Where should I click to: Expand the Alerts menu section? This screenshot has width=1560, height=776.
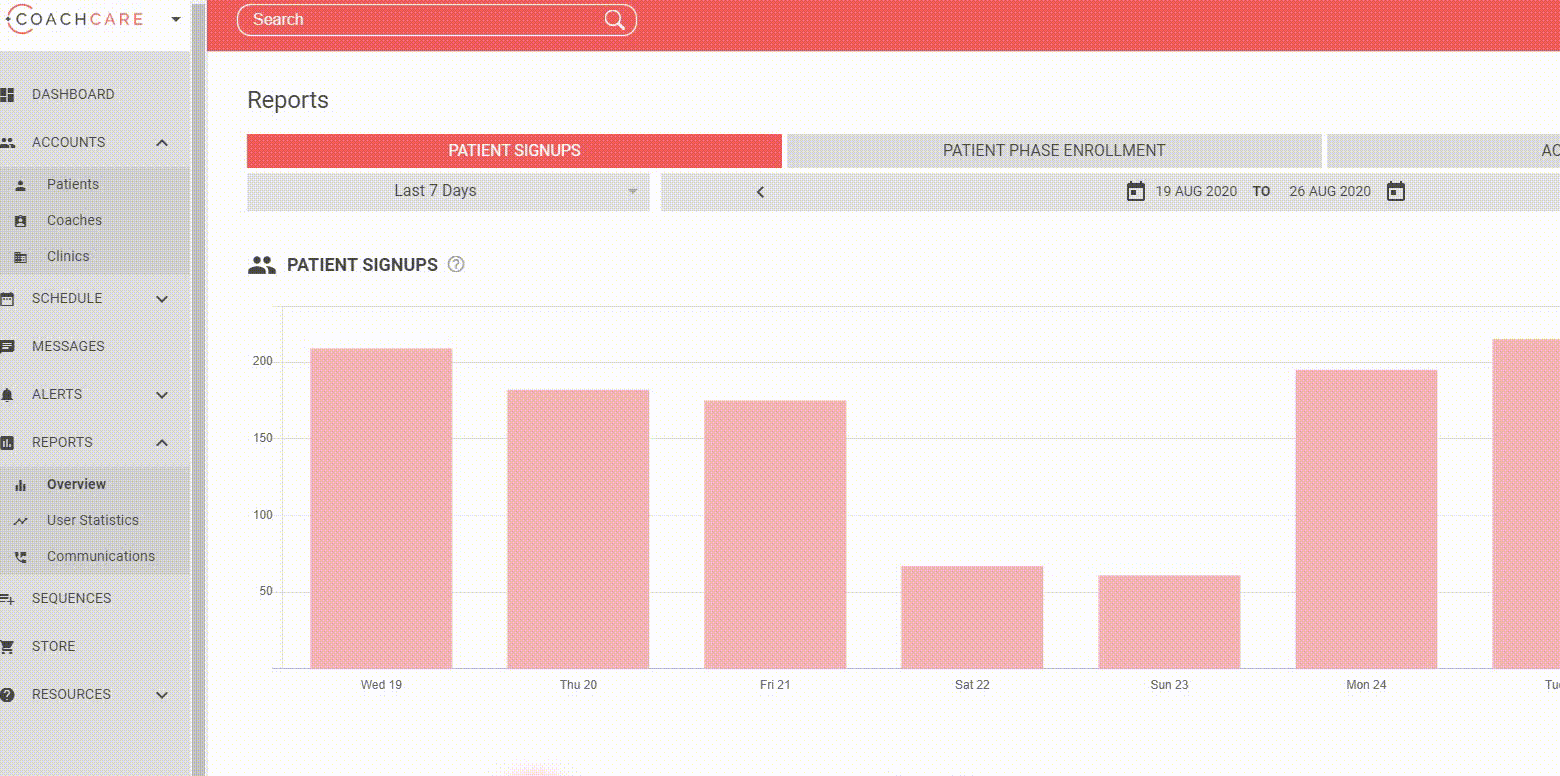[x=162, y=395]
